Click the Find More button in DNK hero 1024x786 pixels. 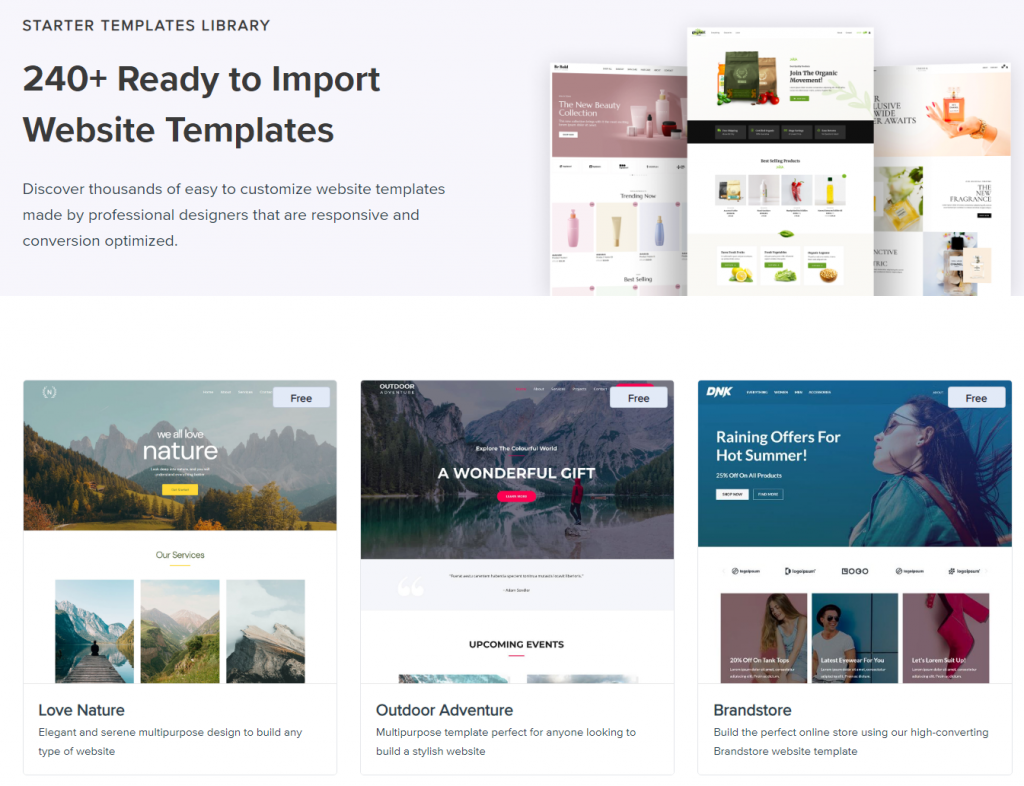[x=768, y=494]
